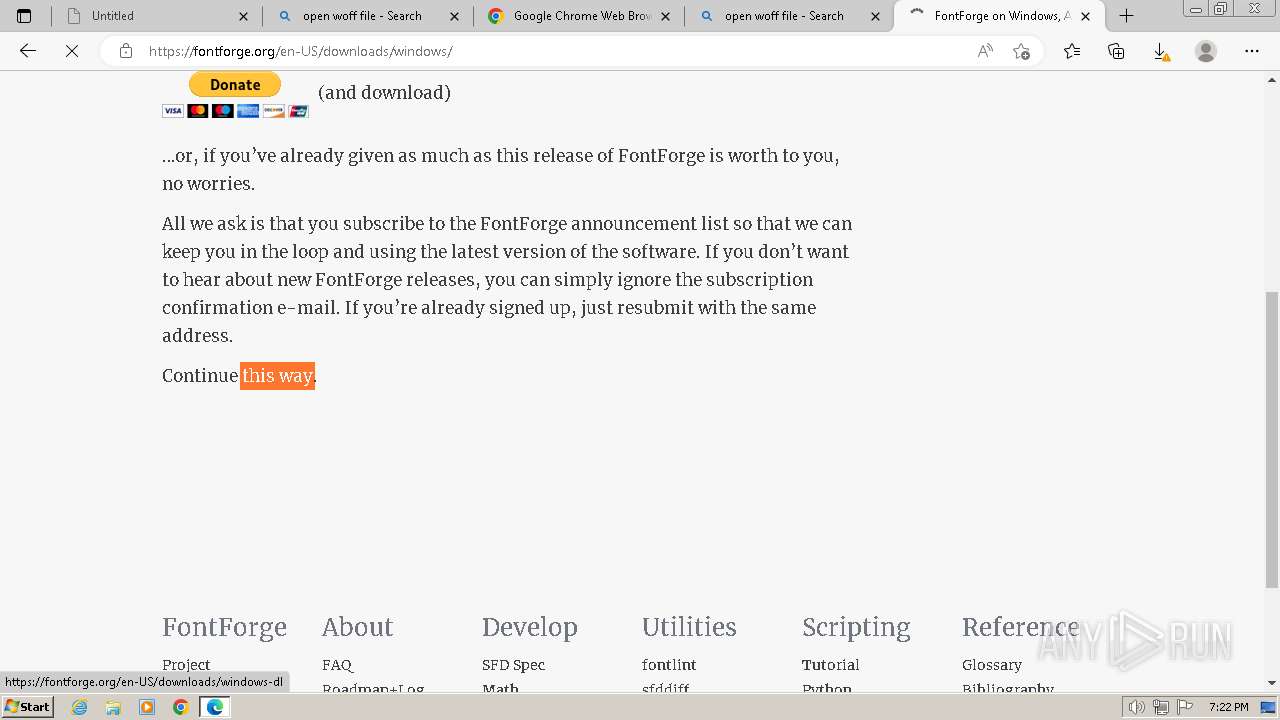
Task: Open Read aloud icon in address bar
Action: (985, 51)
